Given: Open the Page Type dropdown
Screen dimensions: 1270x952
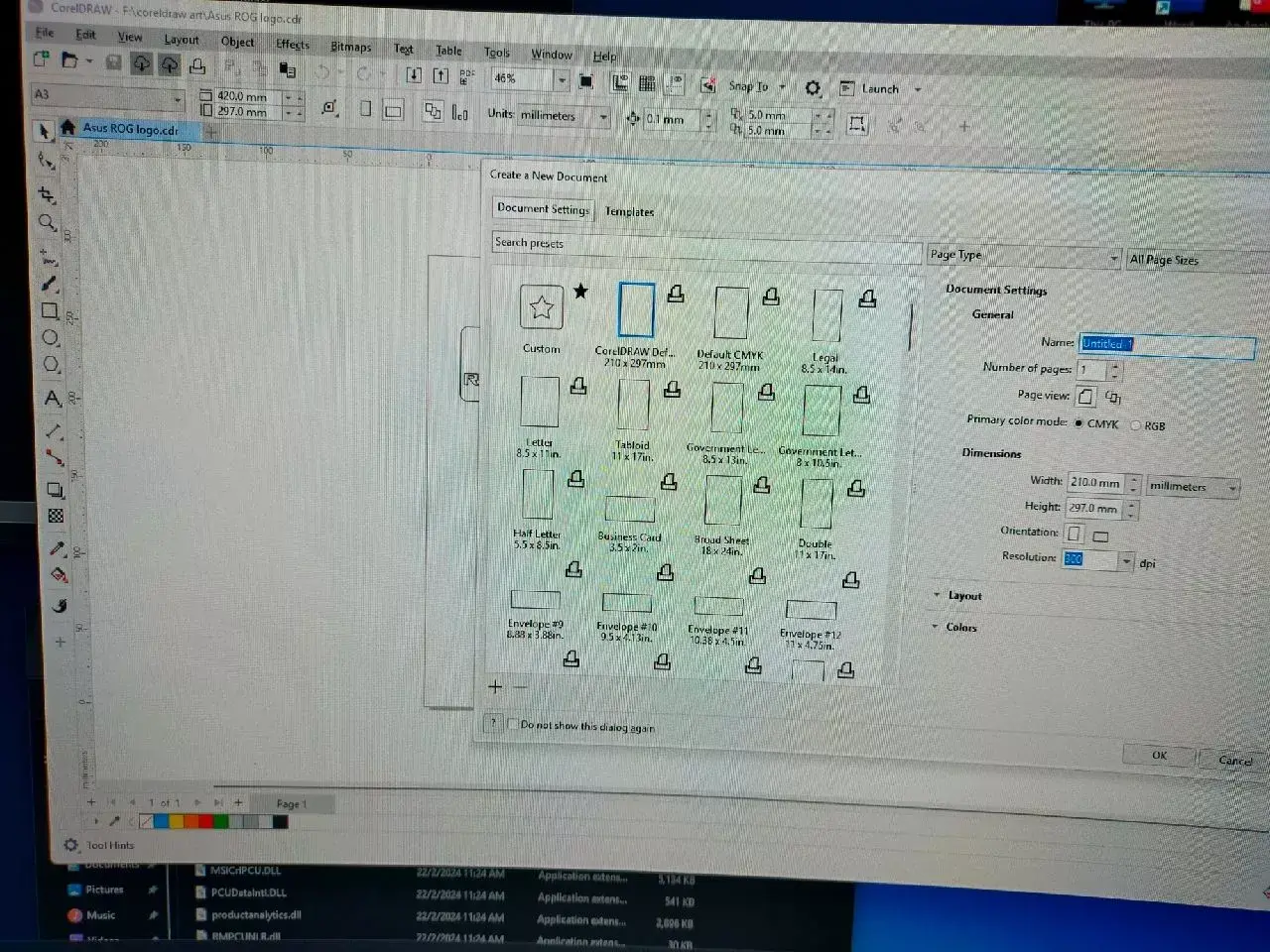Looking at the screenshot, I should (1024, 256).
